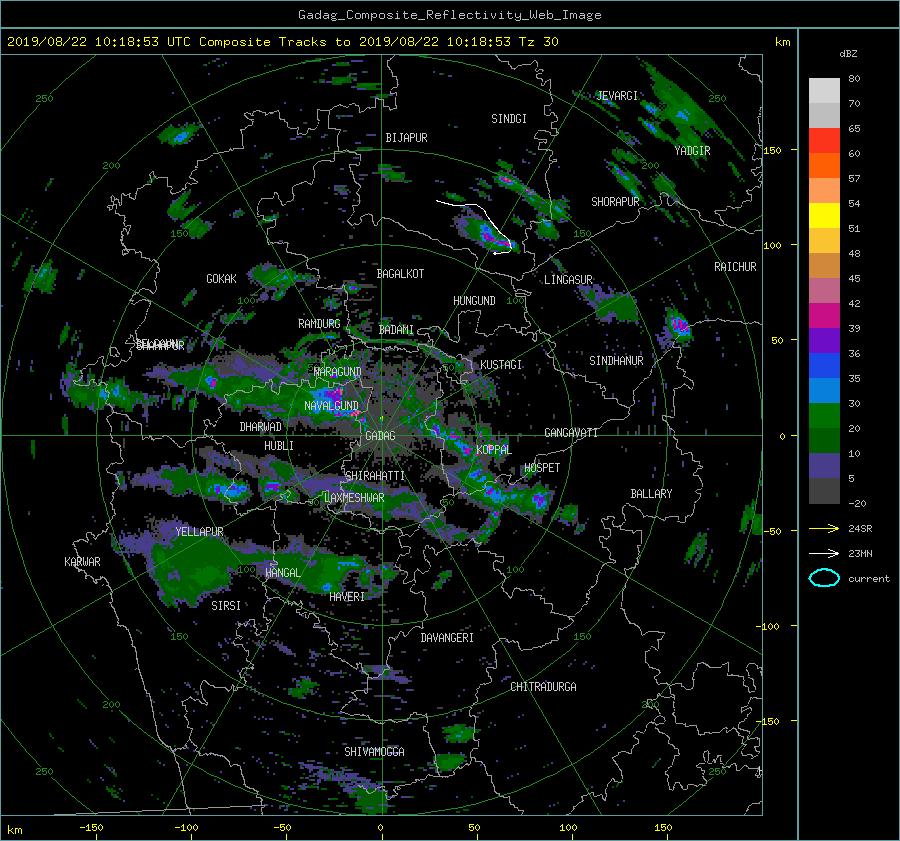Click the white 23MN track arrow legend
The width and height of the screenshot is (900, 841).
coord(824,553)
